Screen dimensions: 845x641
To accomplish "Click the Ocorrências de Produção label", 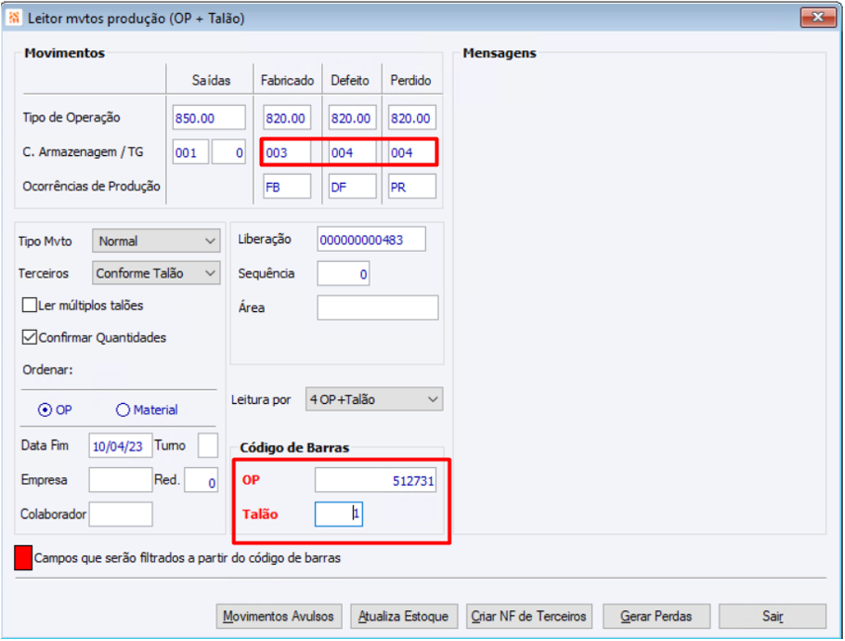I will [92, 187].
